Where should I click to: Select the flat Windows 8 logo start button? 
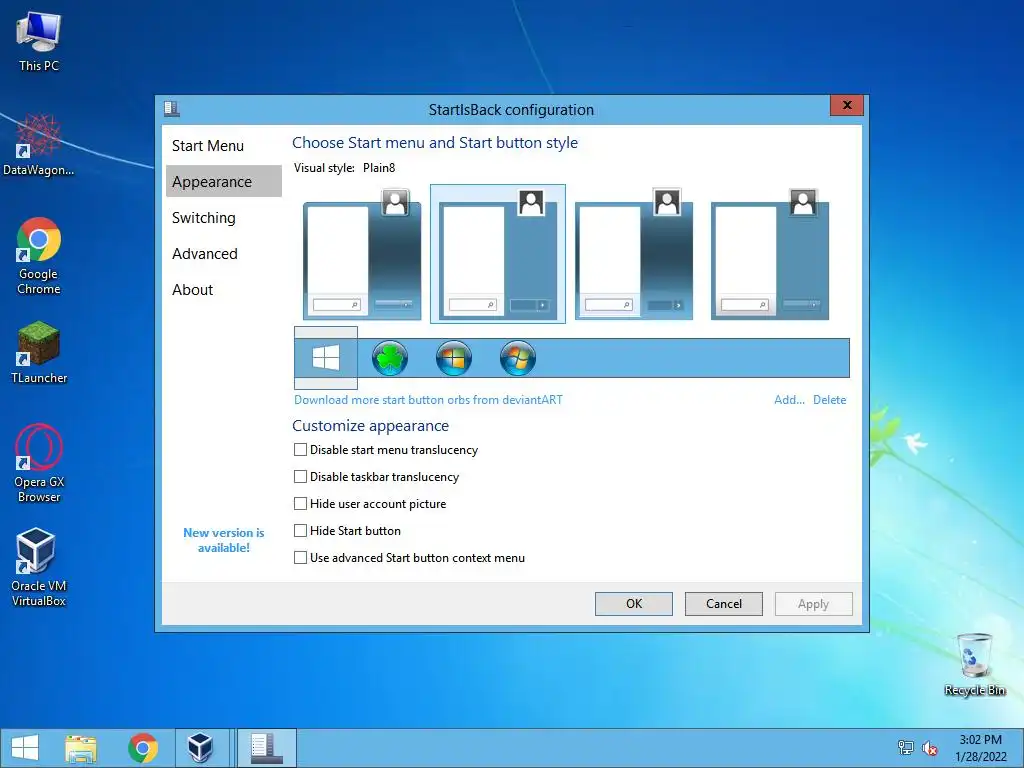pos(326,358)
